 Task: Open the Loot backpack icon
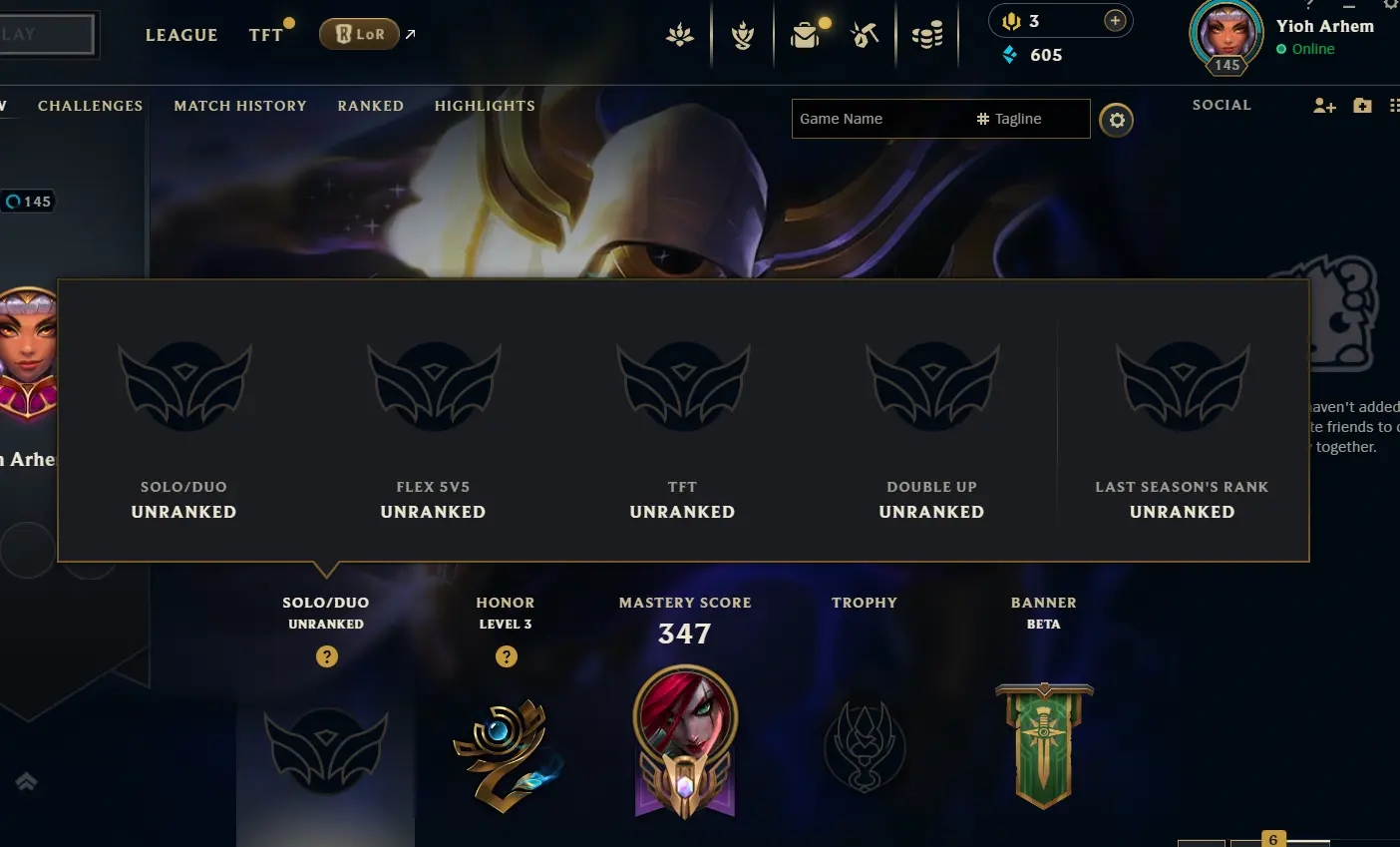(805, 36)
